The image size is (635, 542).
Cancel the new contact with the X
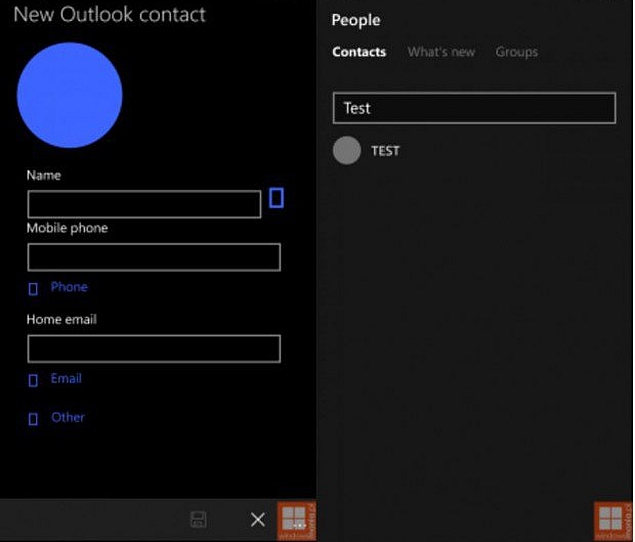click(x=258, y=520)
